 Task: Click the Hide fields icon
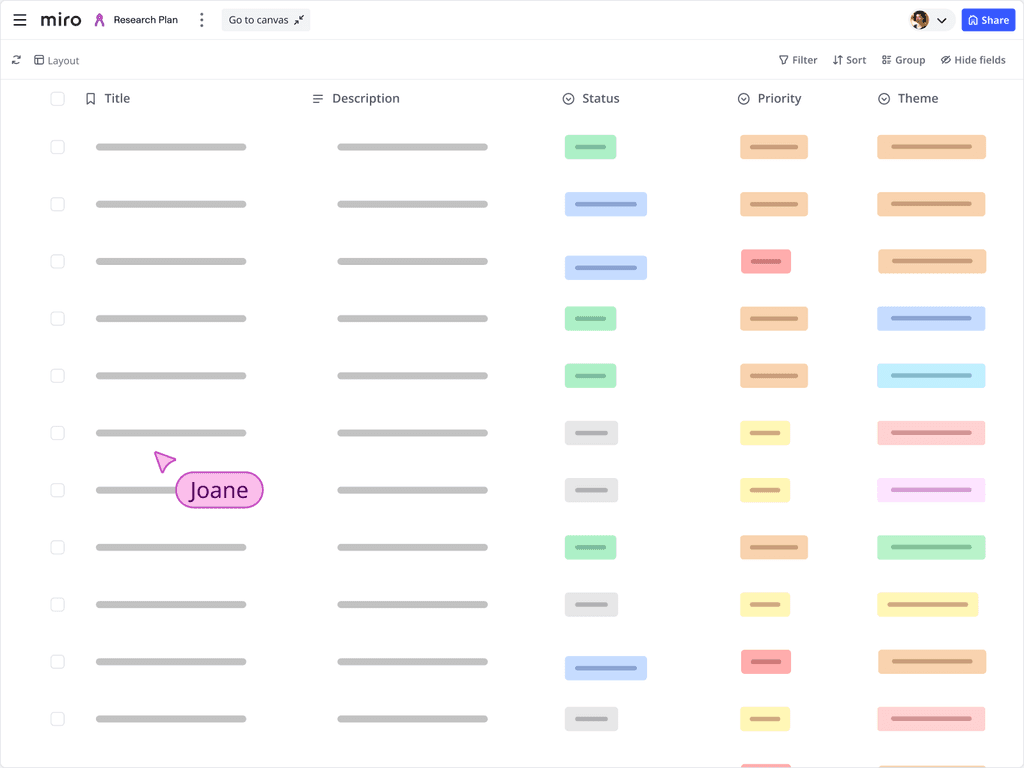click(x=944, y=60)
